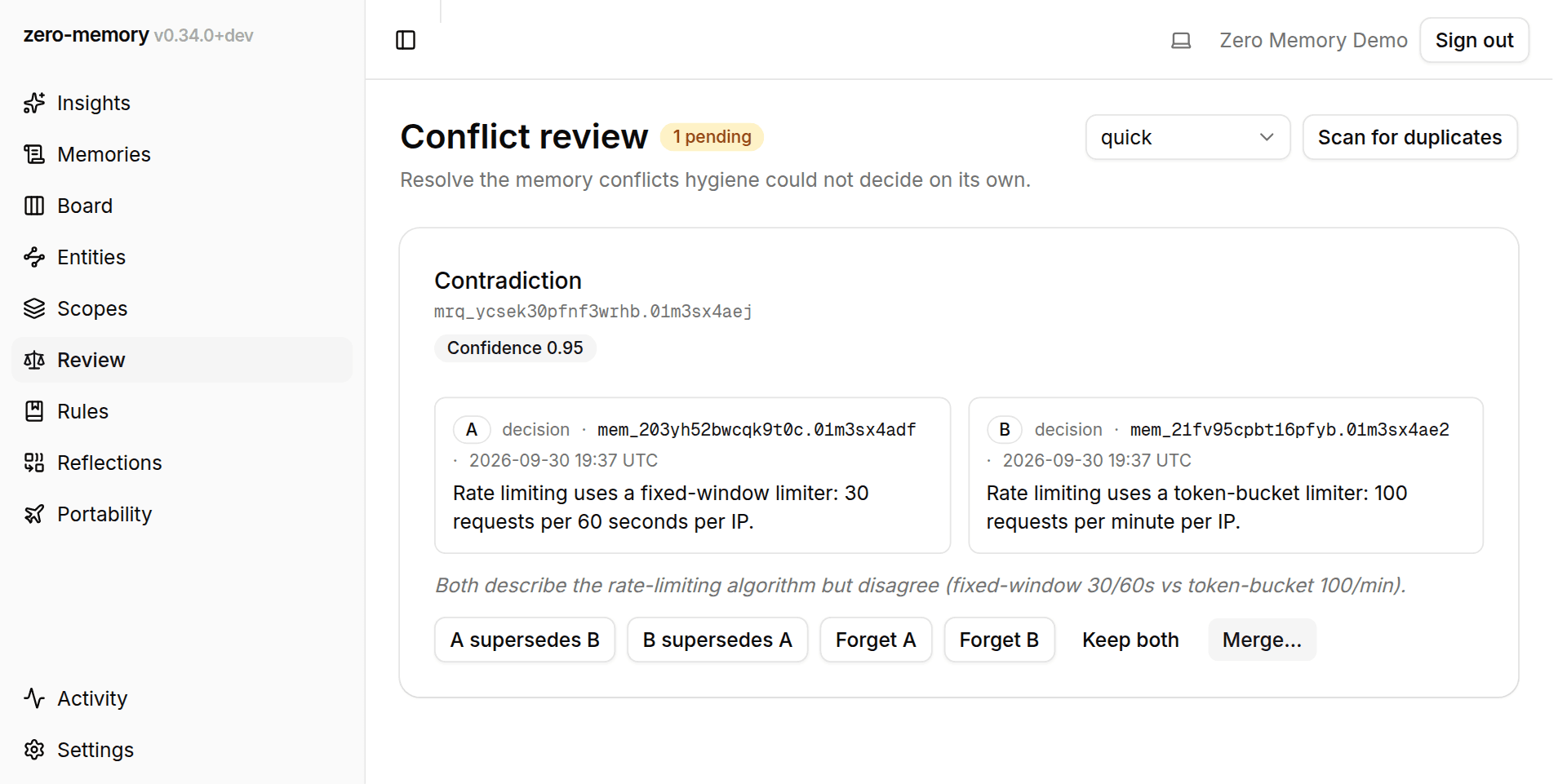Select Keep both option
1567x784 pixels.
(1130, 640)
